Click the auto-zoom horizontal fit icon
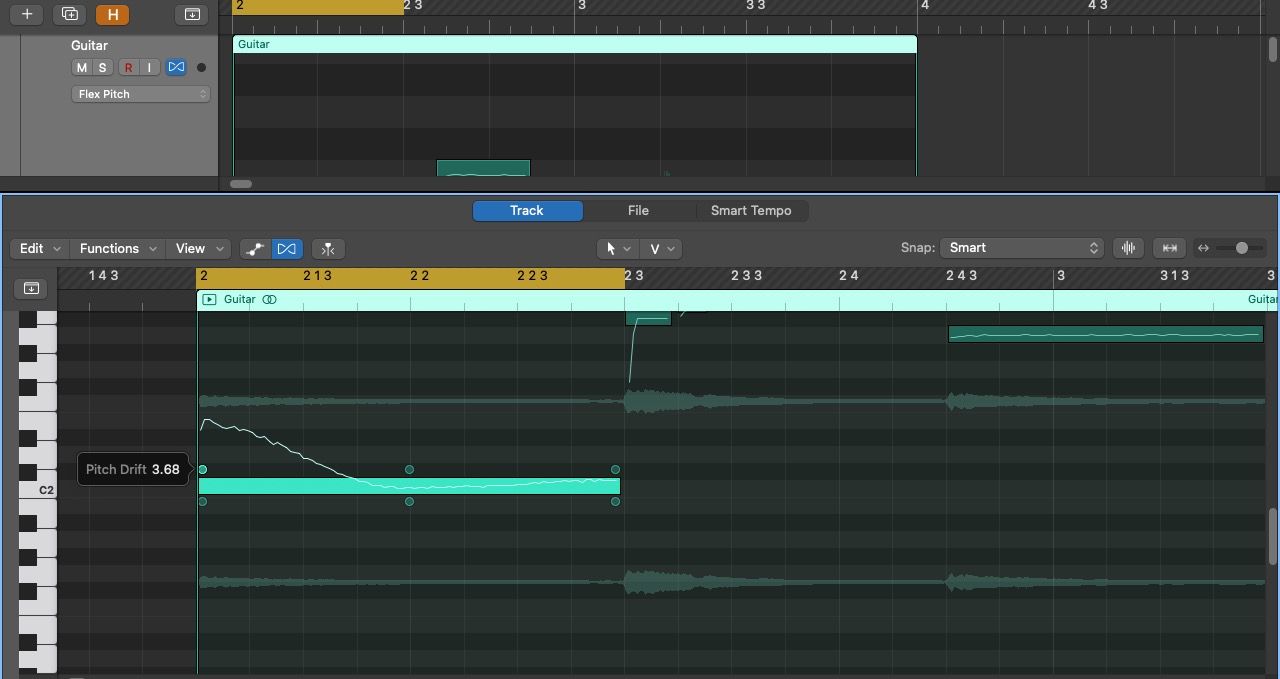This screenshot has height=679, width=1280. [1168, 247]
